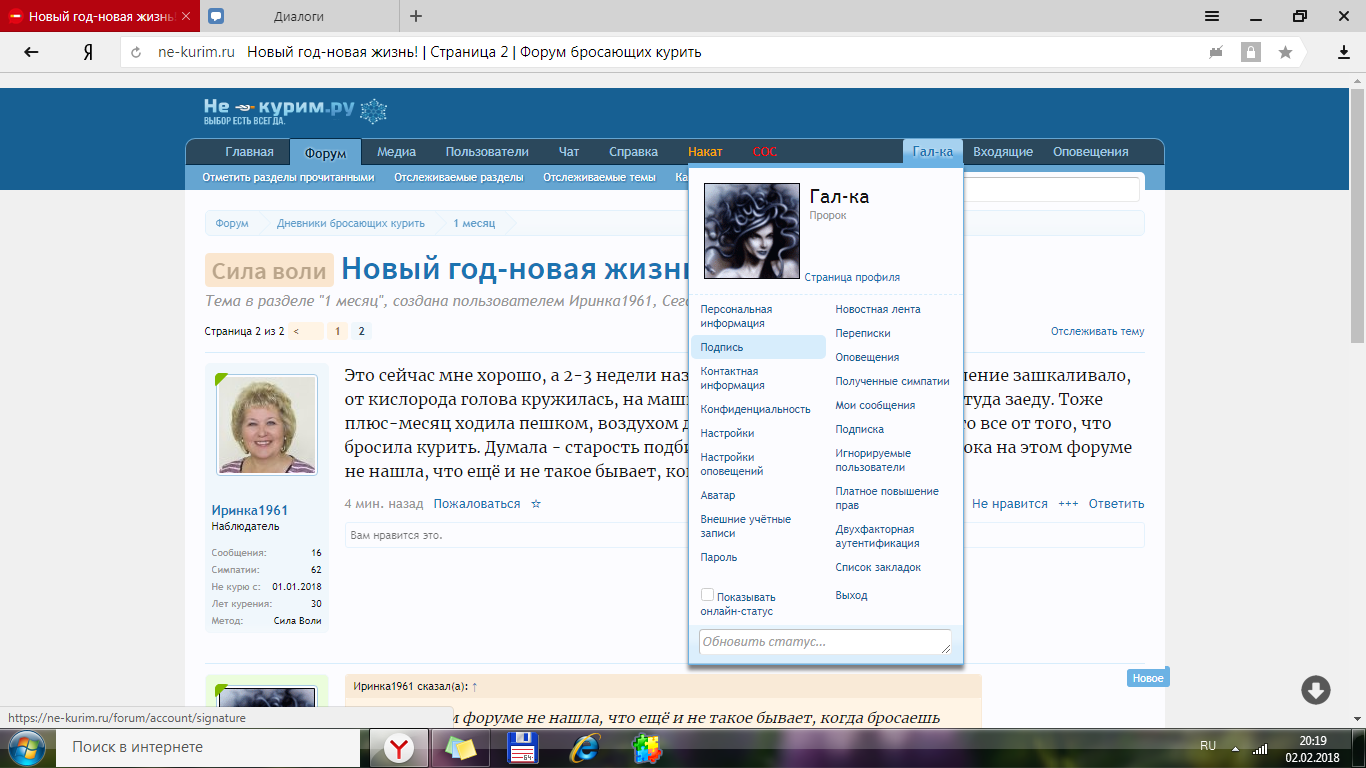The width and height of the screenshot is (1366, 768).
Task: Open the orange 'Накат' tab
Action: click(705, 152)
